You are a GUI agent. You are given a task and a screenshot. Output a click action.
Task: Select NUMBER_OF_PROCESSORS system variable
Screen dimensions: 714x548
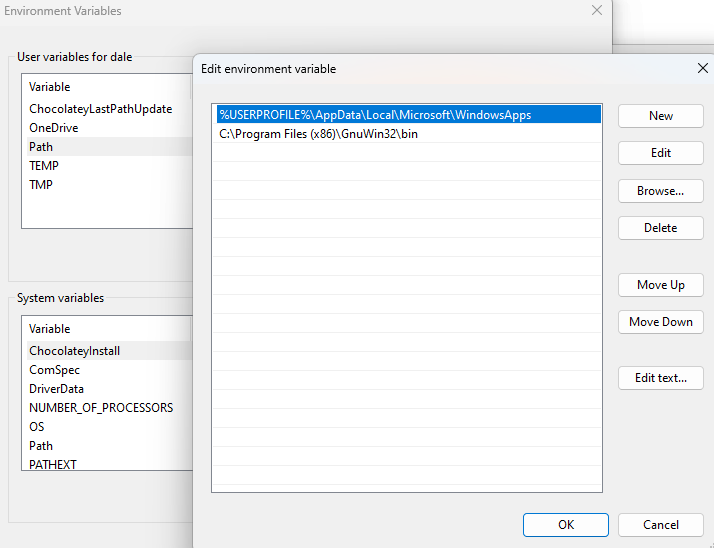pos(109,408)
